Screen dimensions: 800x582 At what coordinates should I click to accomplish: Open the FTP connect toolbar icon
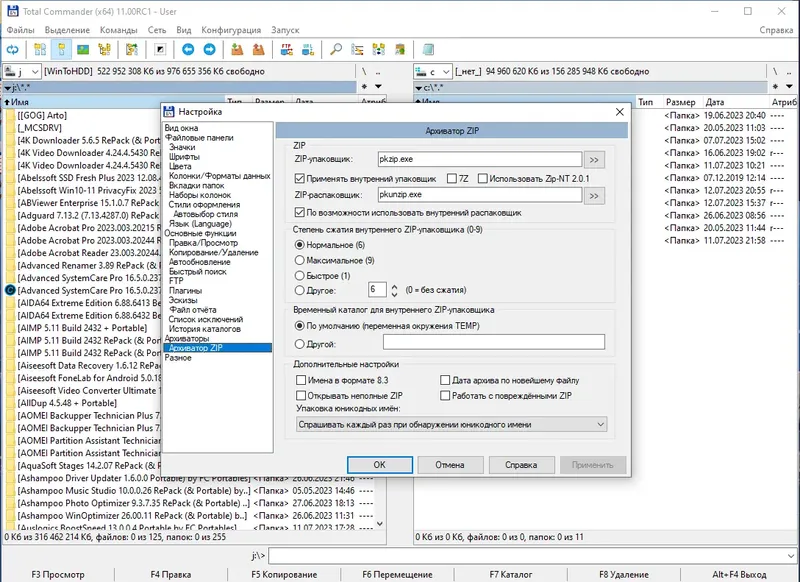tap(288, 49)
